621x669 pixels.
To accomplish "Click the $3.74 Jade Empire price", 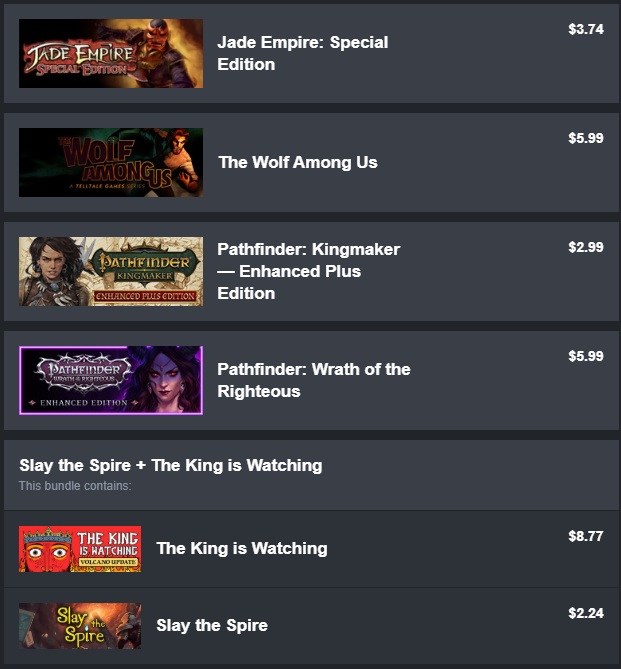I will click(x=586, y=29).
